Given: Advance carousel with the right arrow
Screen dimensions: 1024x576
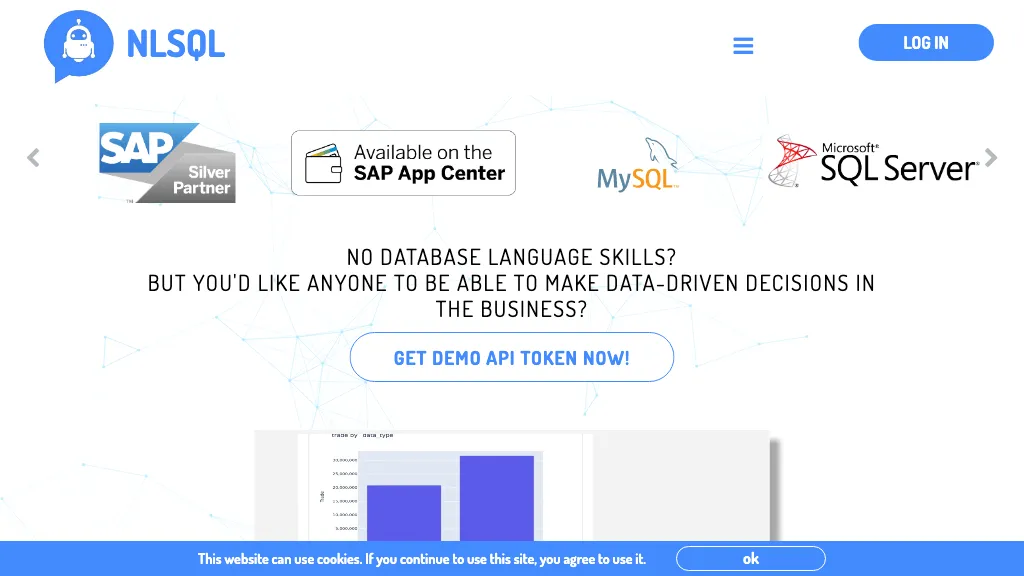Looking at the screenshot, I should click(x=990, y=157).
